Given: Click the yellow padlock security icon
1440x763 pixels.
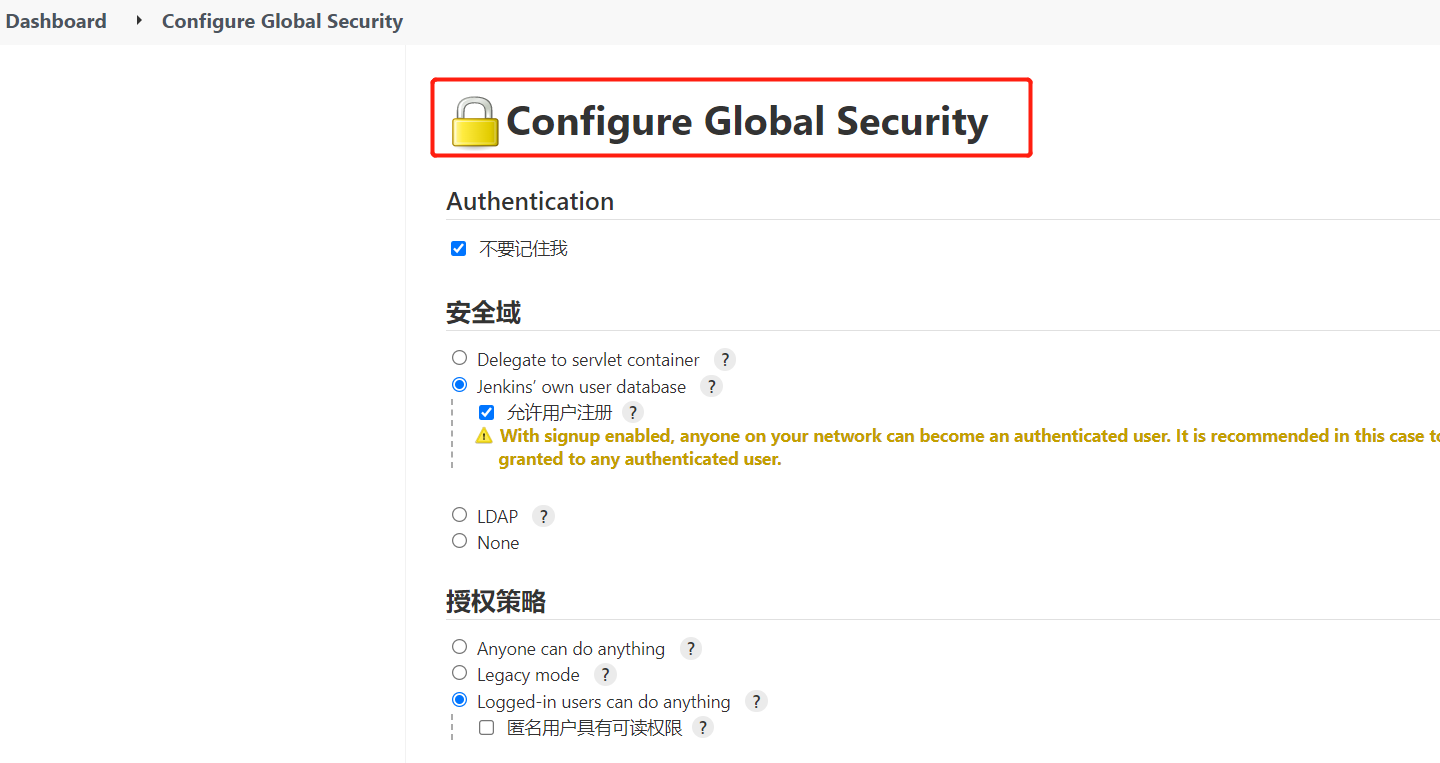Looking at the screenshot, I should click(474, 122).
